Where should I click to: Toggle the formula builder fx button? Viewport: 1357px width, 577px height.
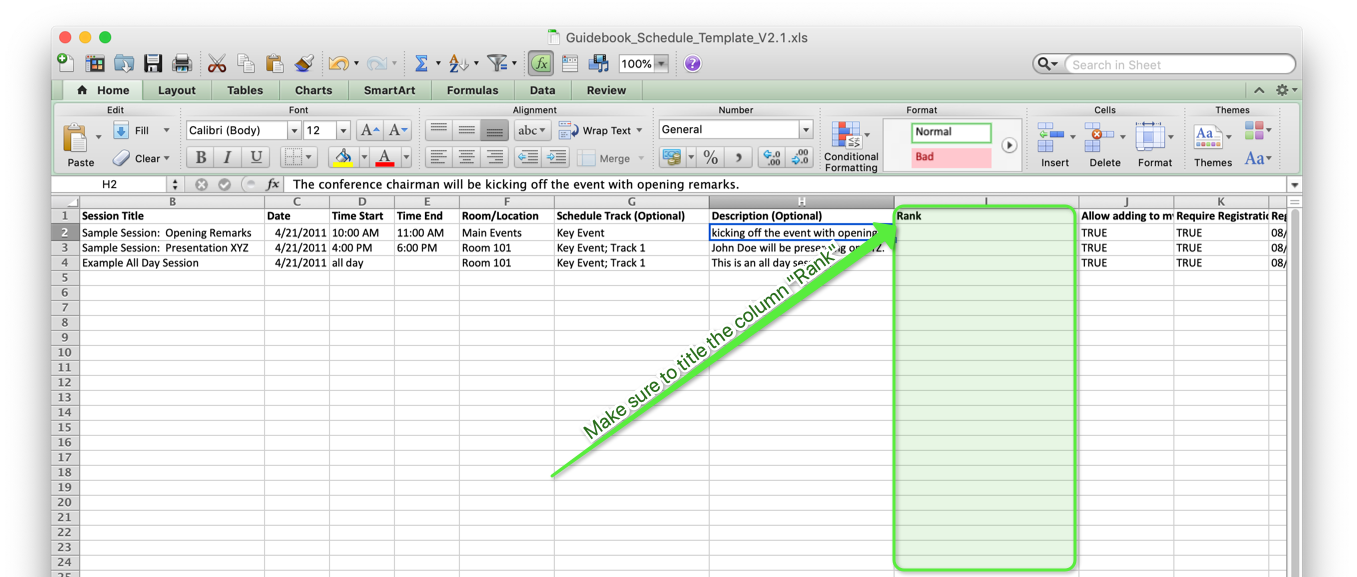(541, 64)
